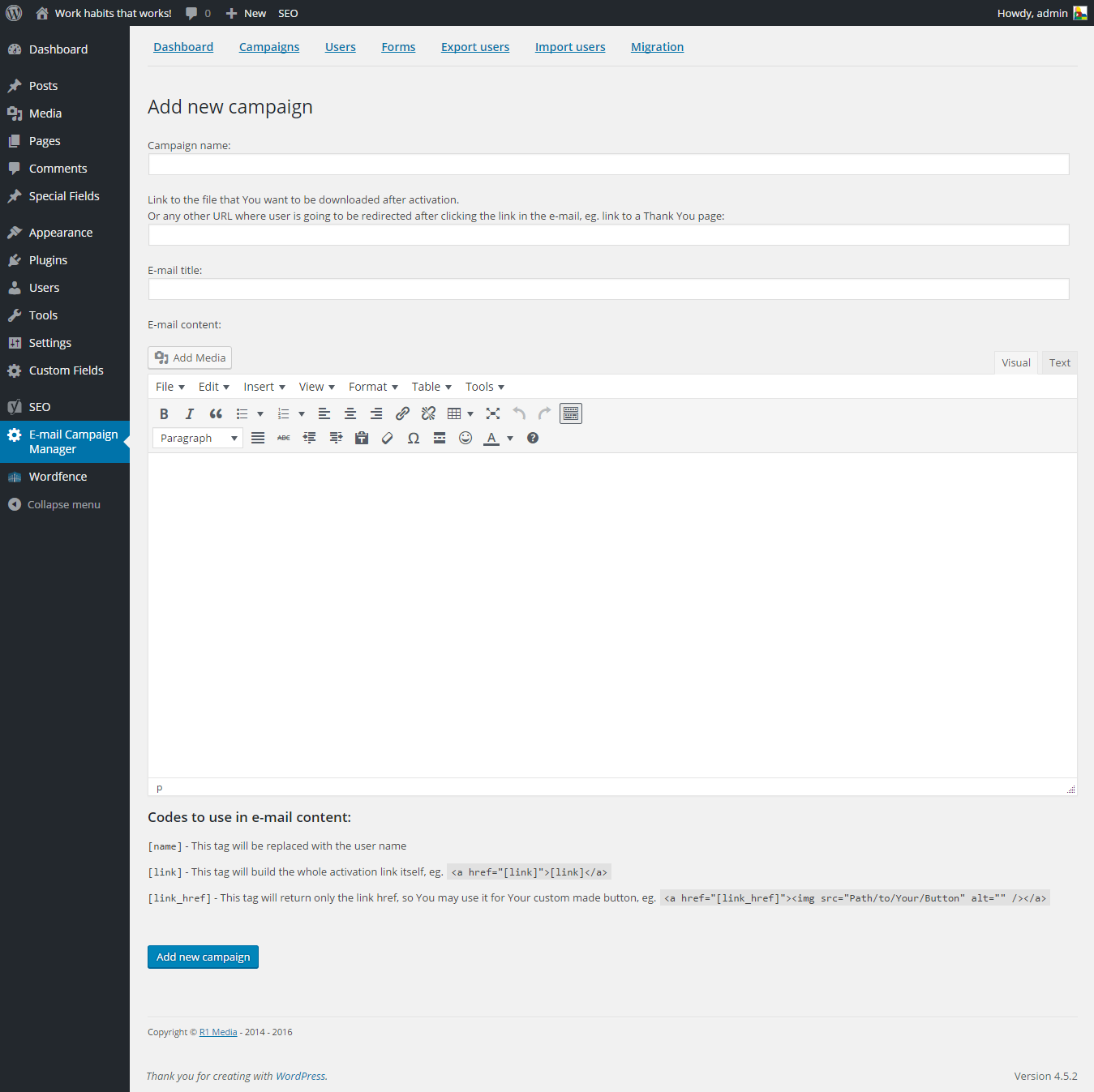Screen dimensions: 1094x1092
Task: Clear formatting with the eraser icon
Action: click(388, 438)
